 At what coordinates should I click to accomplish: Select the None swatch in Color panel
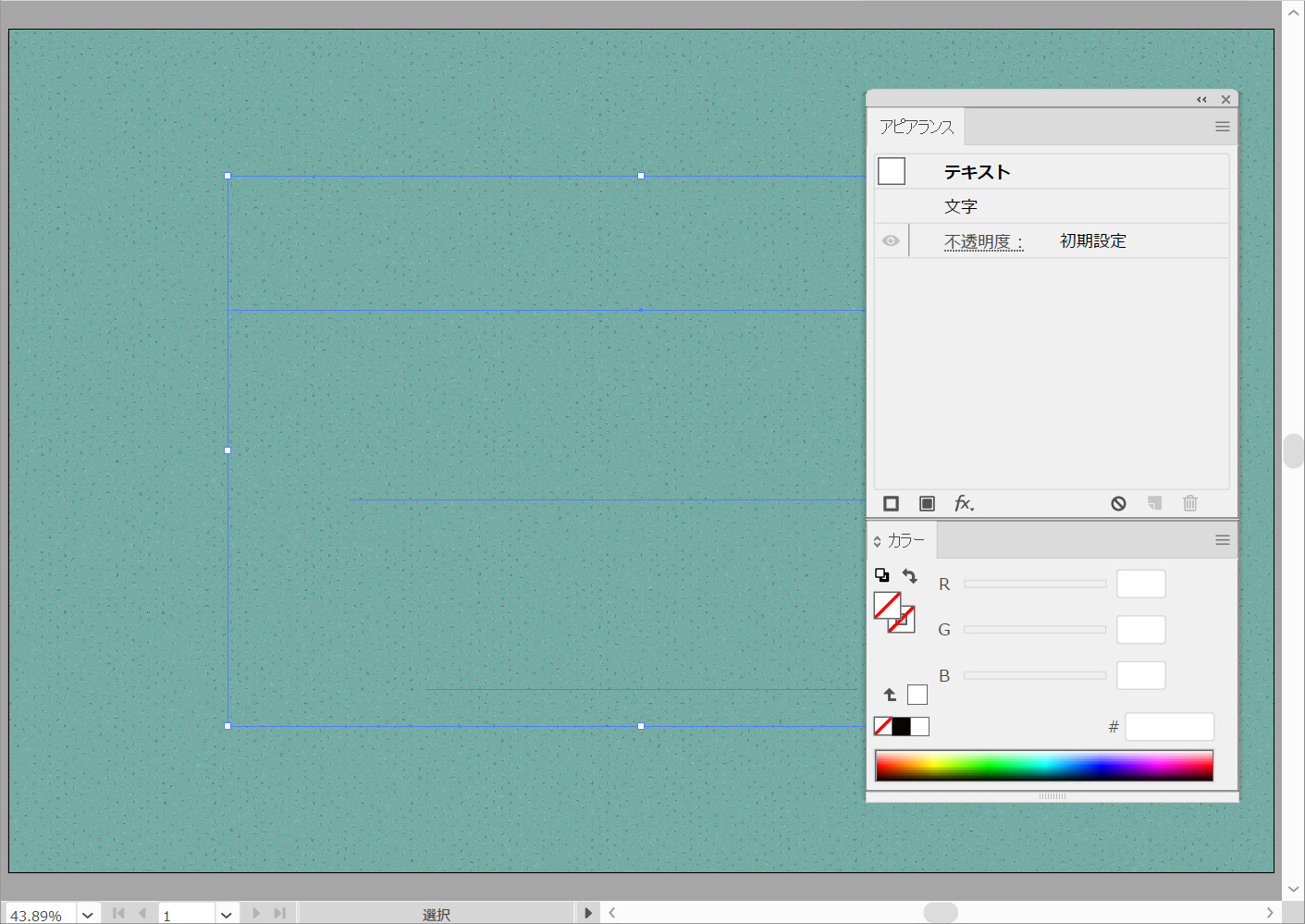point(883,726)
